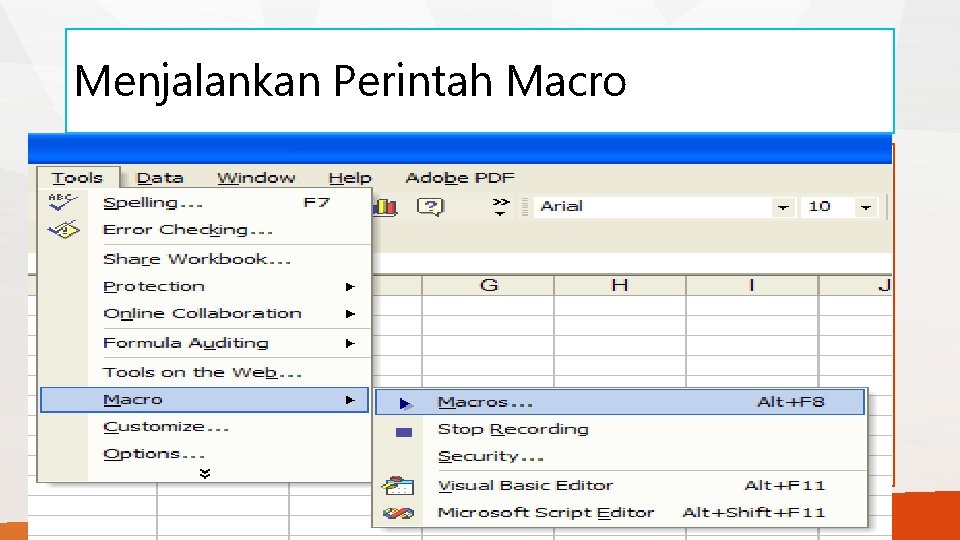Screen dimensions: 960x540
Task: Select Visual Basic Editor entry
Action: (620, 486)
